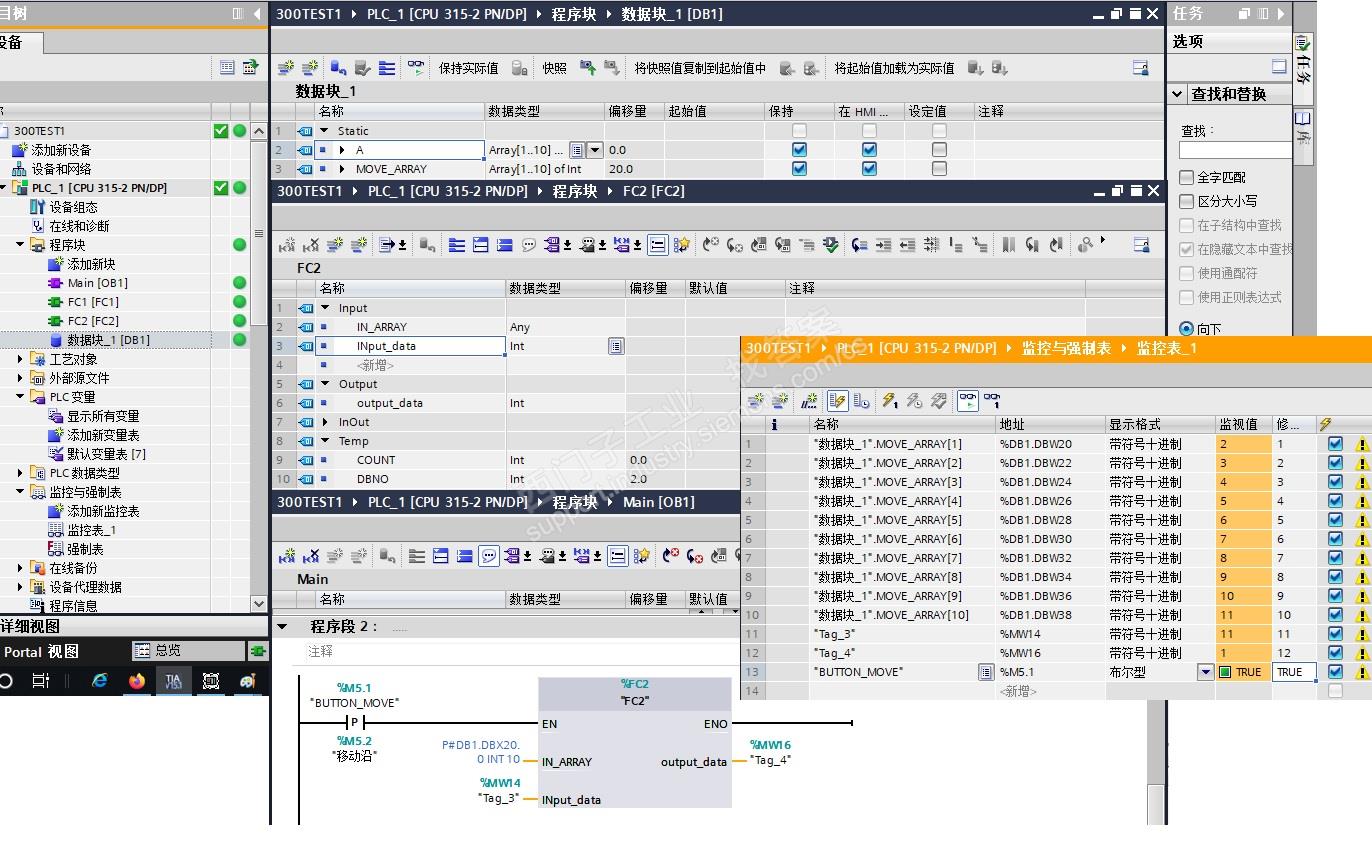Expand MOVE_ARRAY in 数据块_1
1372x846 pixels.
pyautogui.click(x=342, y=169)
